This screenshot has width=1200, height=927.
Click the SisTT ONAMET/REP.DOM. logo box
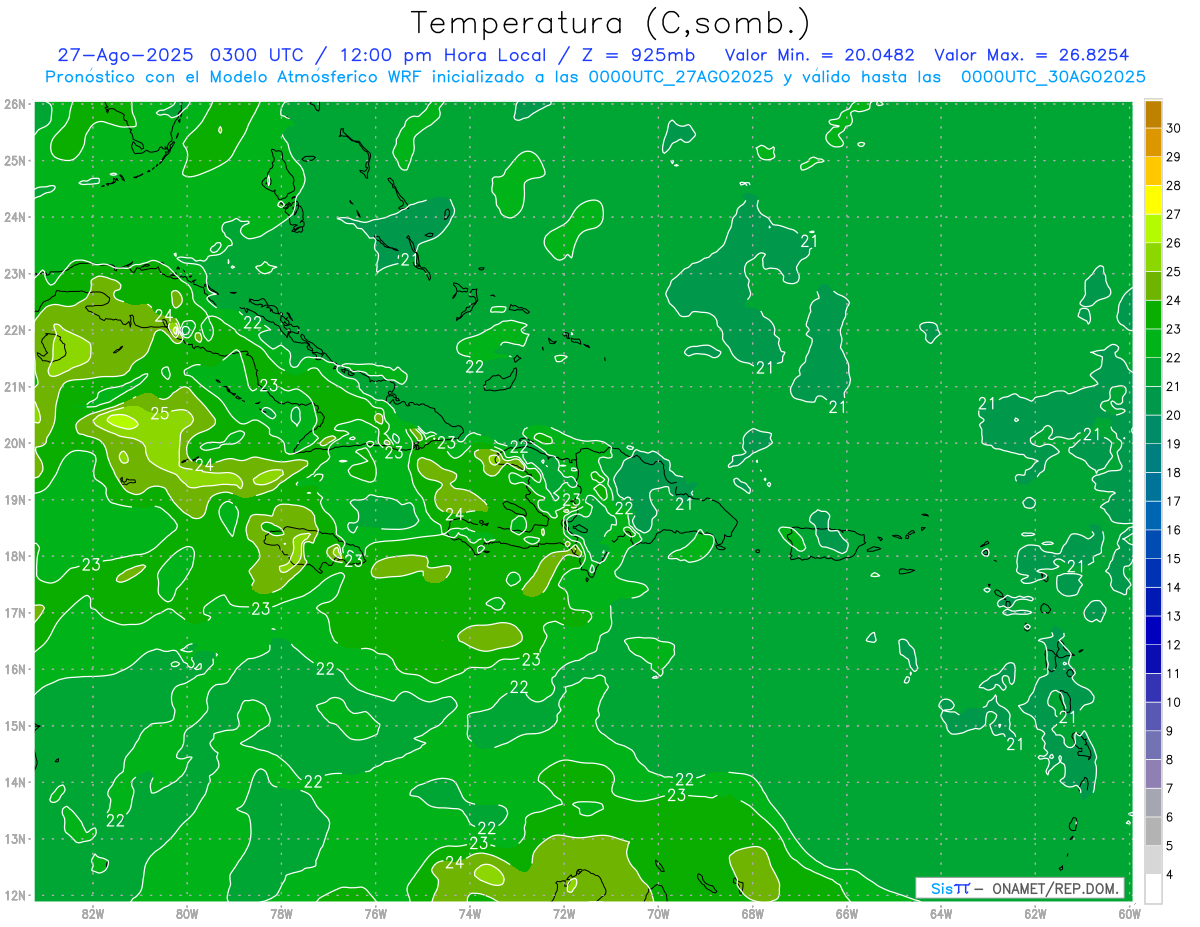point(1020,888)
